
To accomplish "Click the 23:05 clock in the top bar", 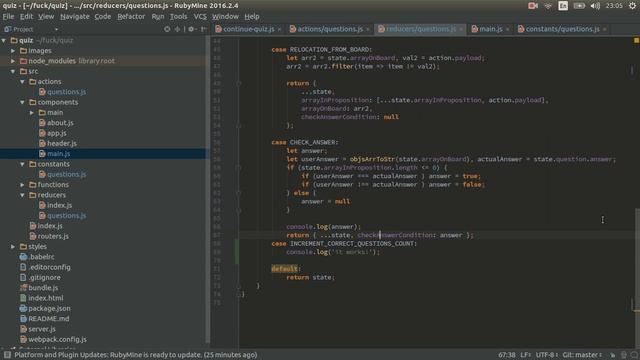I will click(614, 6).
